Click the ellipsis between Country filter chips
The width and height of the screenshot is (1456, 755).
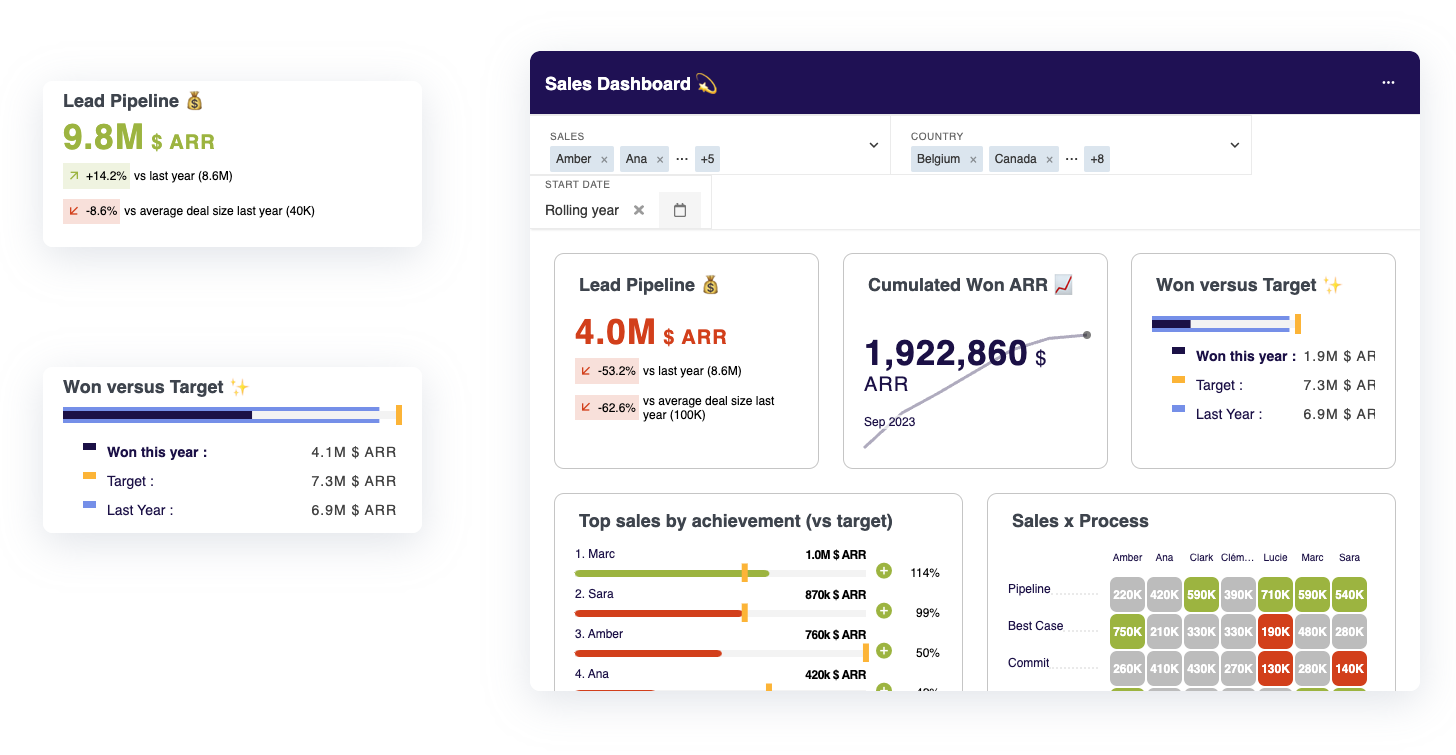[1071, 158]
